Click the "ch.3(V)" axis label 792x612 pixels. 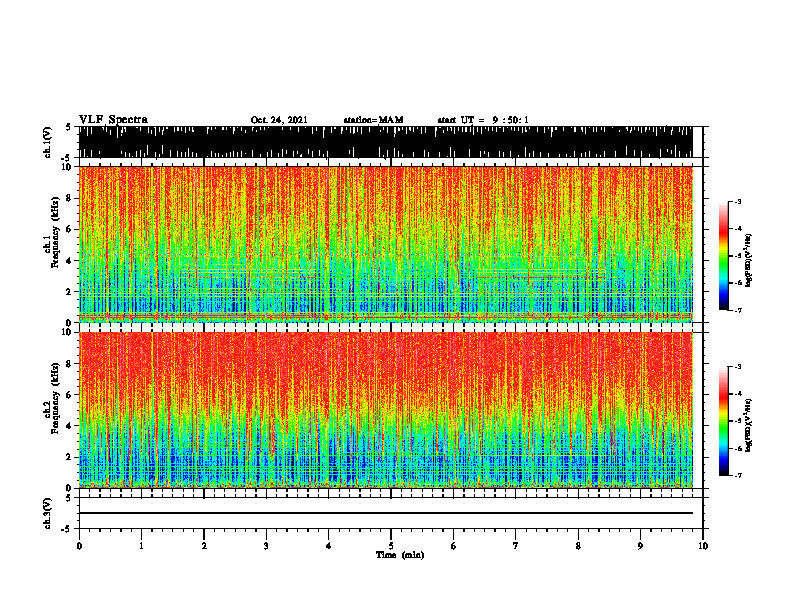tap(47, 513)
